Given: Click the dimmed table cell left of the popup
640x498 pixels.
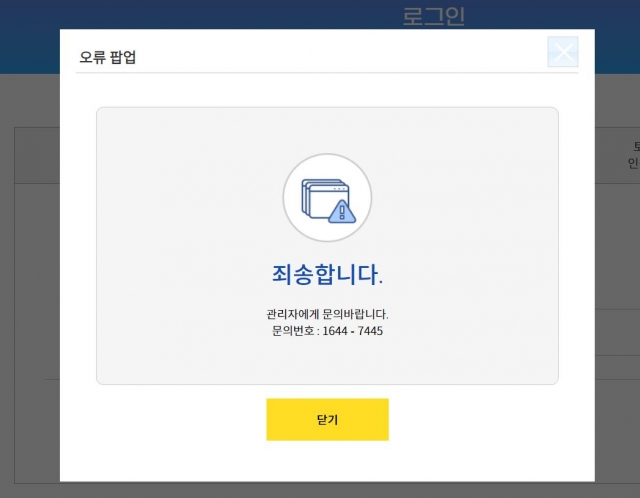Looking at the screenshot, I should point(37,155).
